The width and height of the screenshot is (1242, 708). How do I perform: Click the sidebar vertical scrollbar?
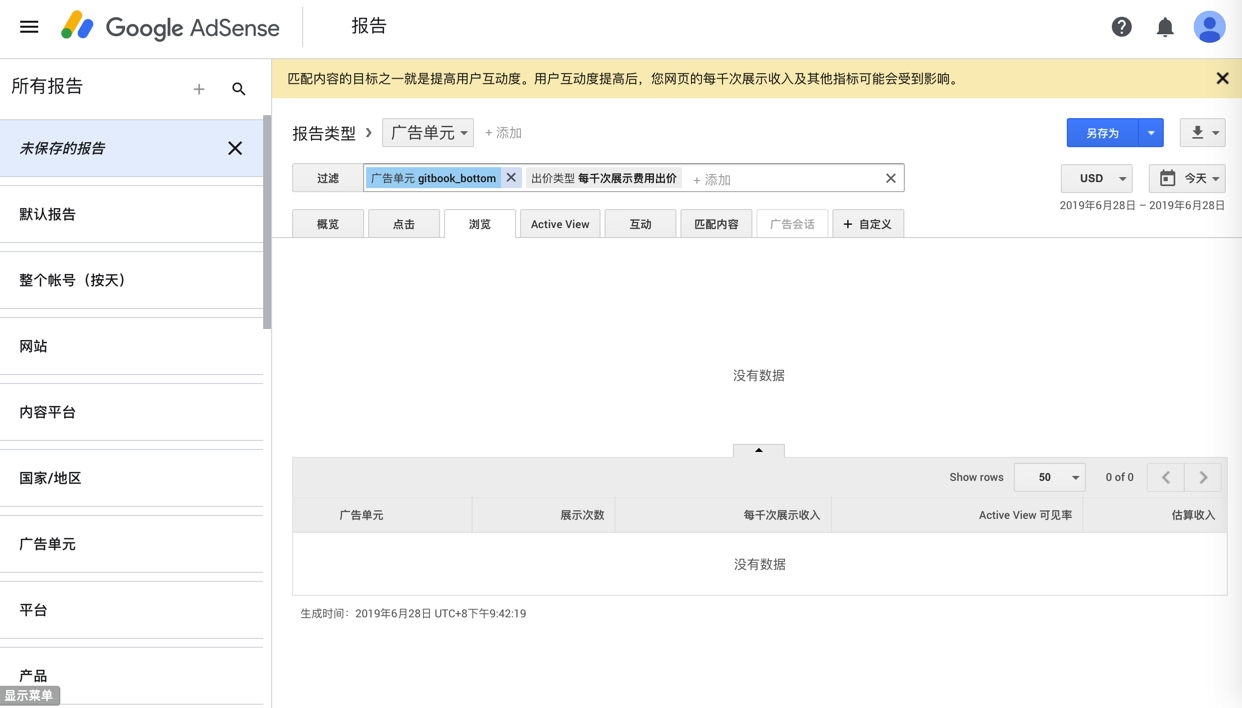(x=267, y=222)
